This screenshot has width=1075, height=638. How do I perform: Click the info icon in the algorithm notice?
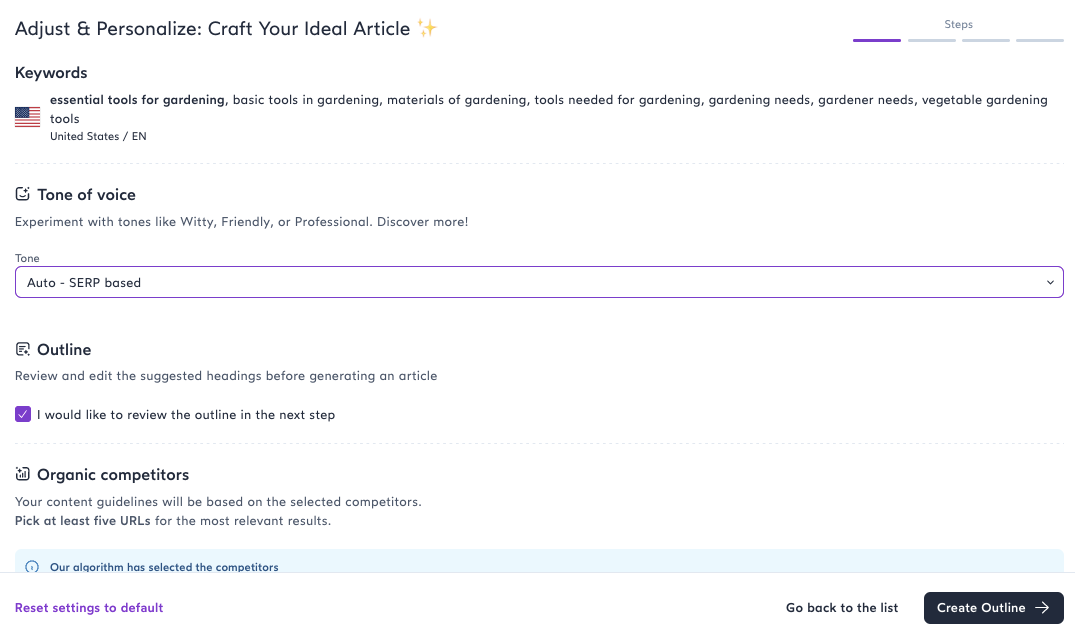[x=31, y=567]
